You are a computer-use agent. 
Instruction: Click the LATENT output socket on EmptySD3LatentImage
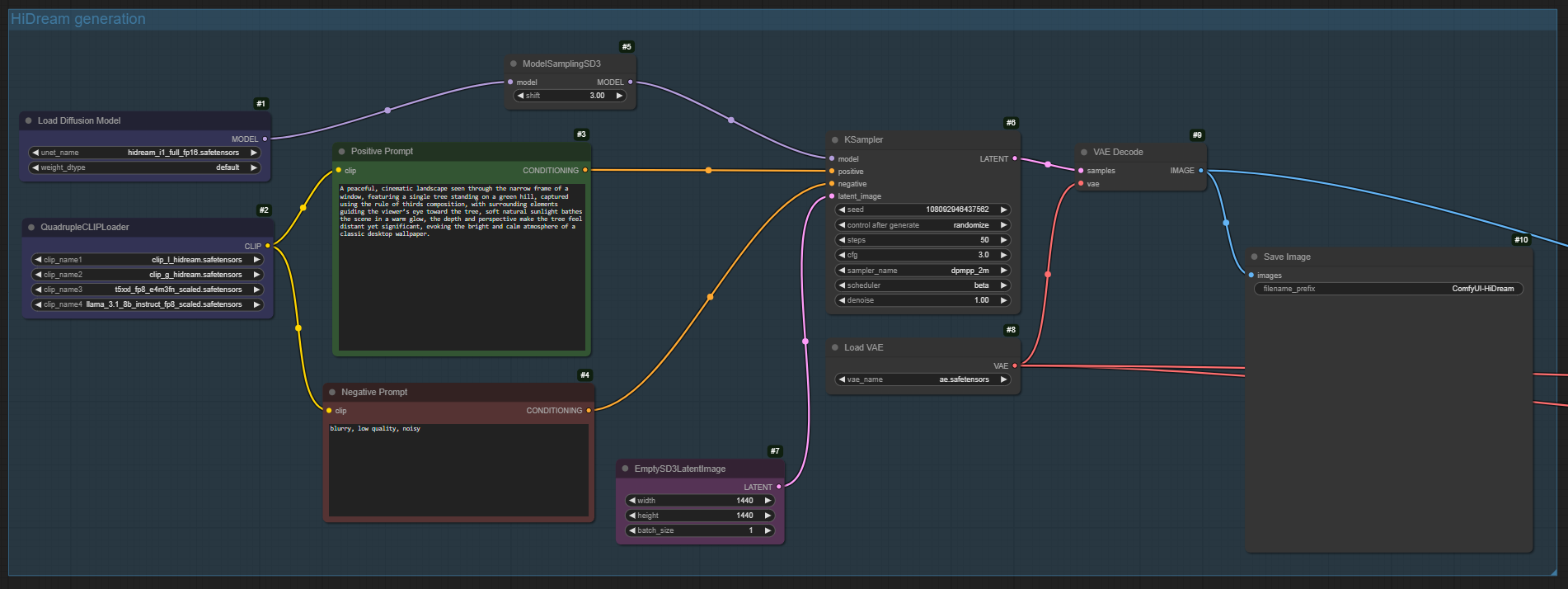pos(778,487)
